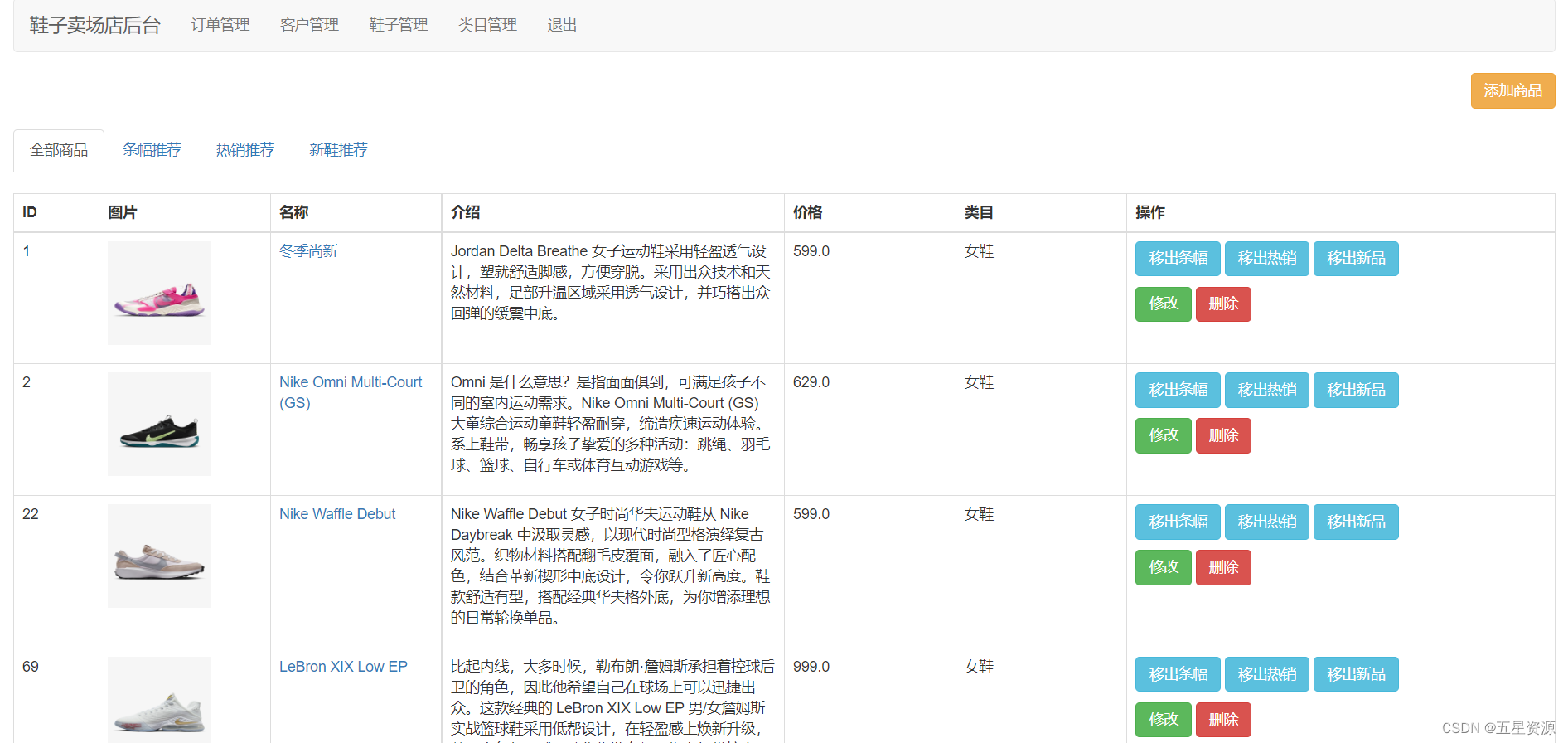
Task: Click 修改 for Nike Waffle Debut row
Action: click(1164, 567)
